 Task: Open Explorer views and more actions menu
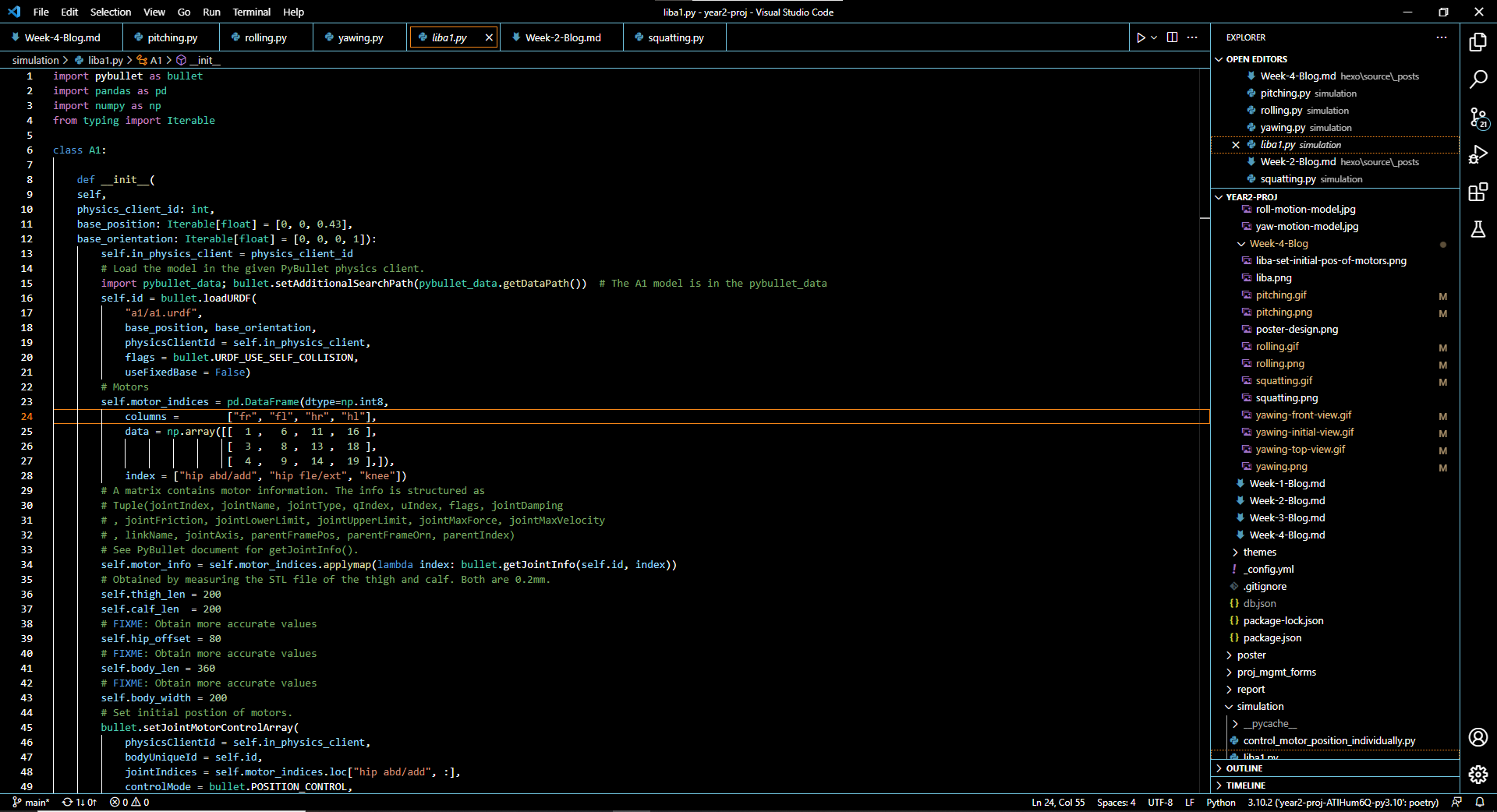pyautogui.click(x=1441, y=37)
